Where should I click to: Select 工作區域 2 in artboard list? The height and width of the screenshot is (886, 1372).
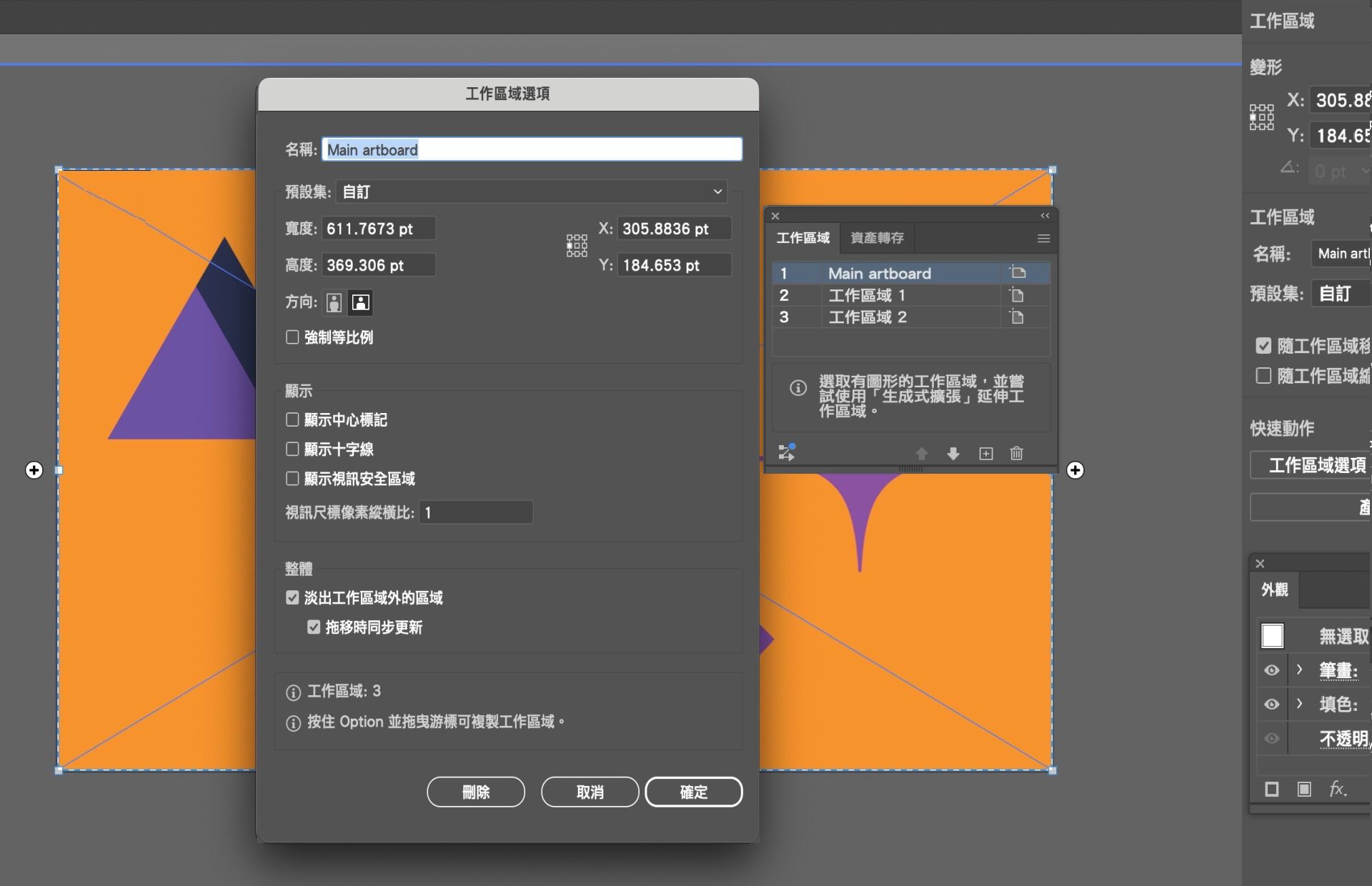pos(868,317)
